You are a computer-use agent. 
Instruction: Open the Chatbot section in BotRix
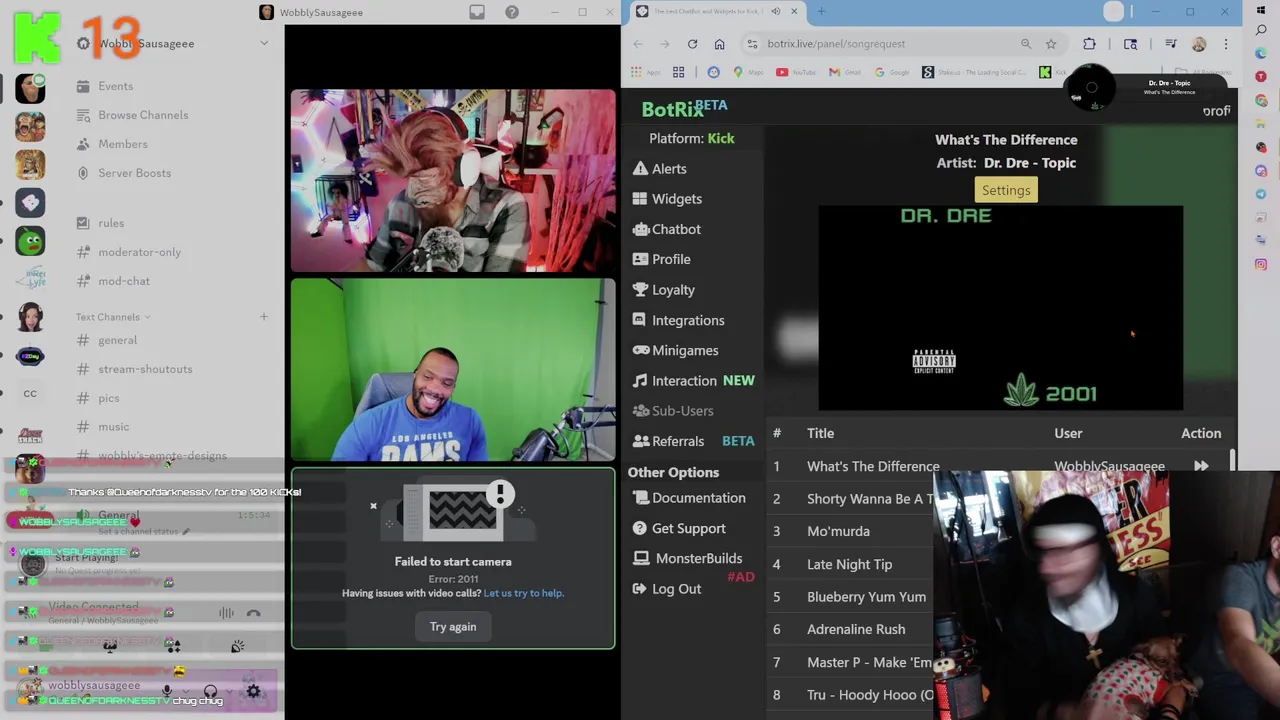pyautogui.click(x=666, y=229)
